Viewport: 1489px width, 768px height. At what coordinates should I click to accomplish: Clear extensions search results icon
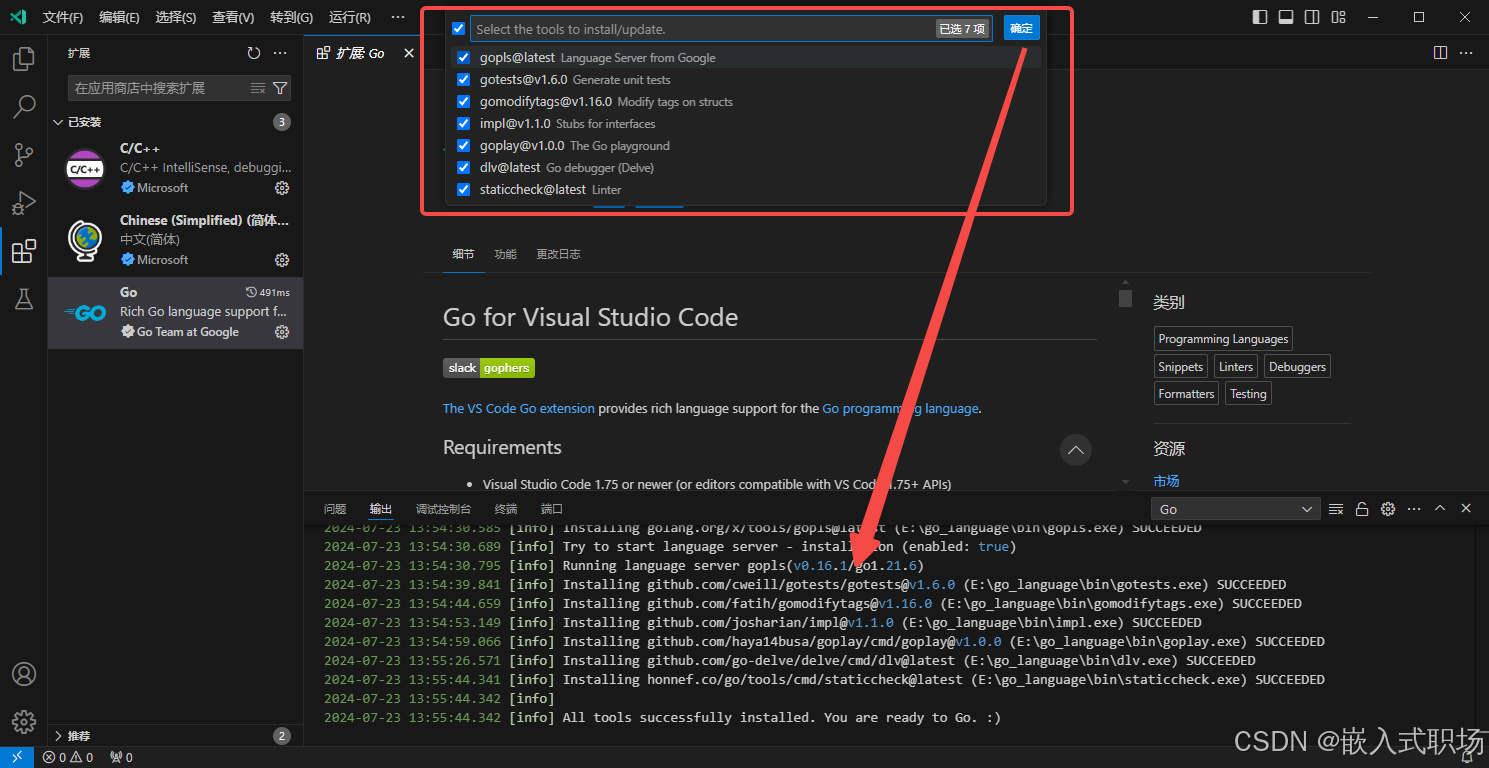click(257, 88)
